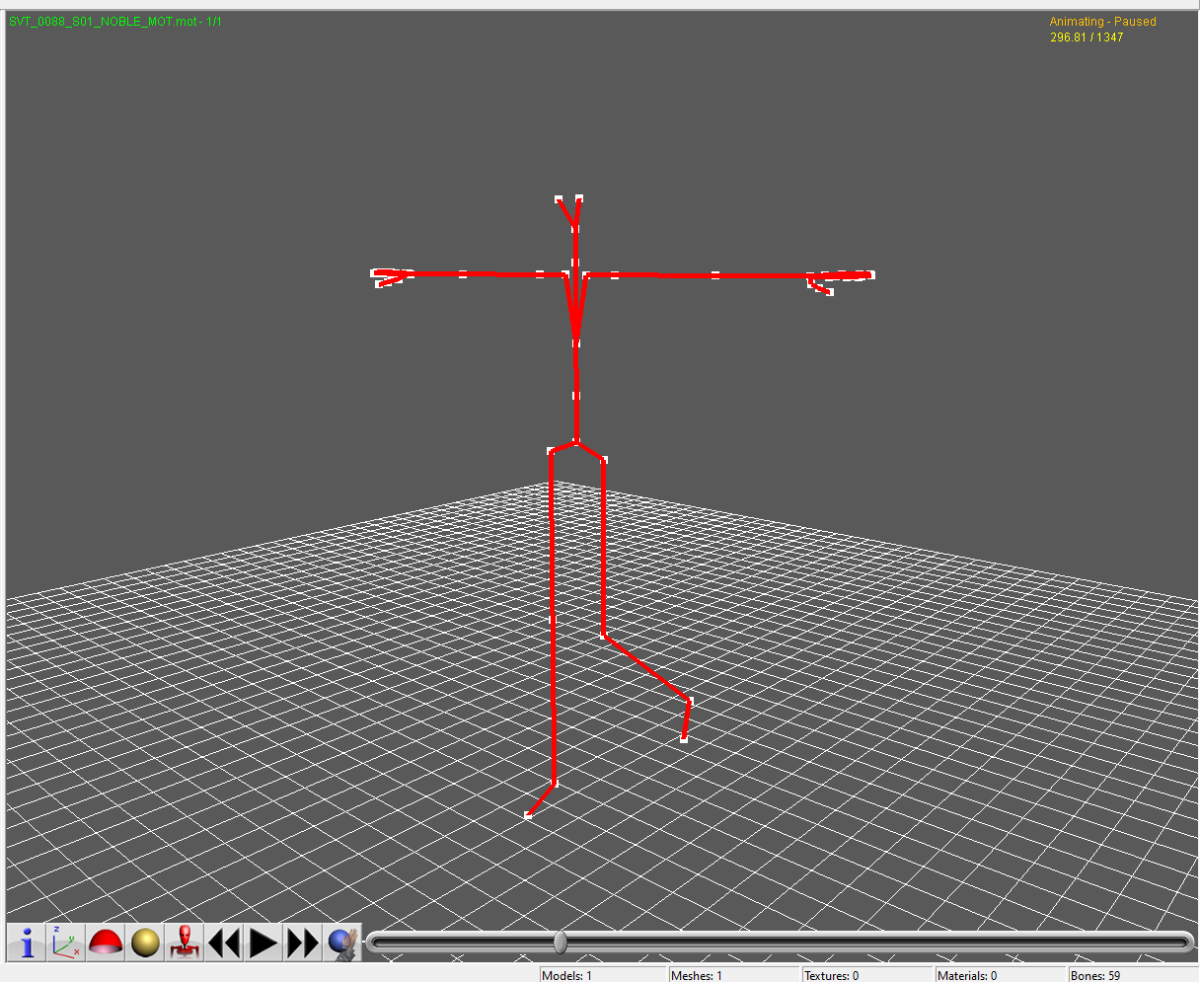The height and width of the screenshot is (982, 1200).
Task: Click the red dome toolbar icon
Action: click(x=106, y=942)
